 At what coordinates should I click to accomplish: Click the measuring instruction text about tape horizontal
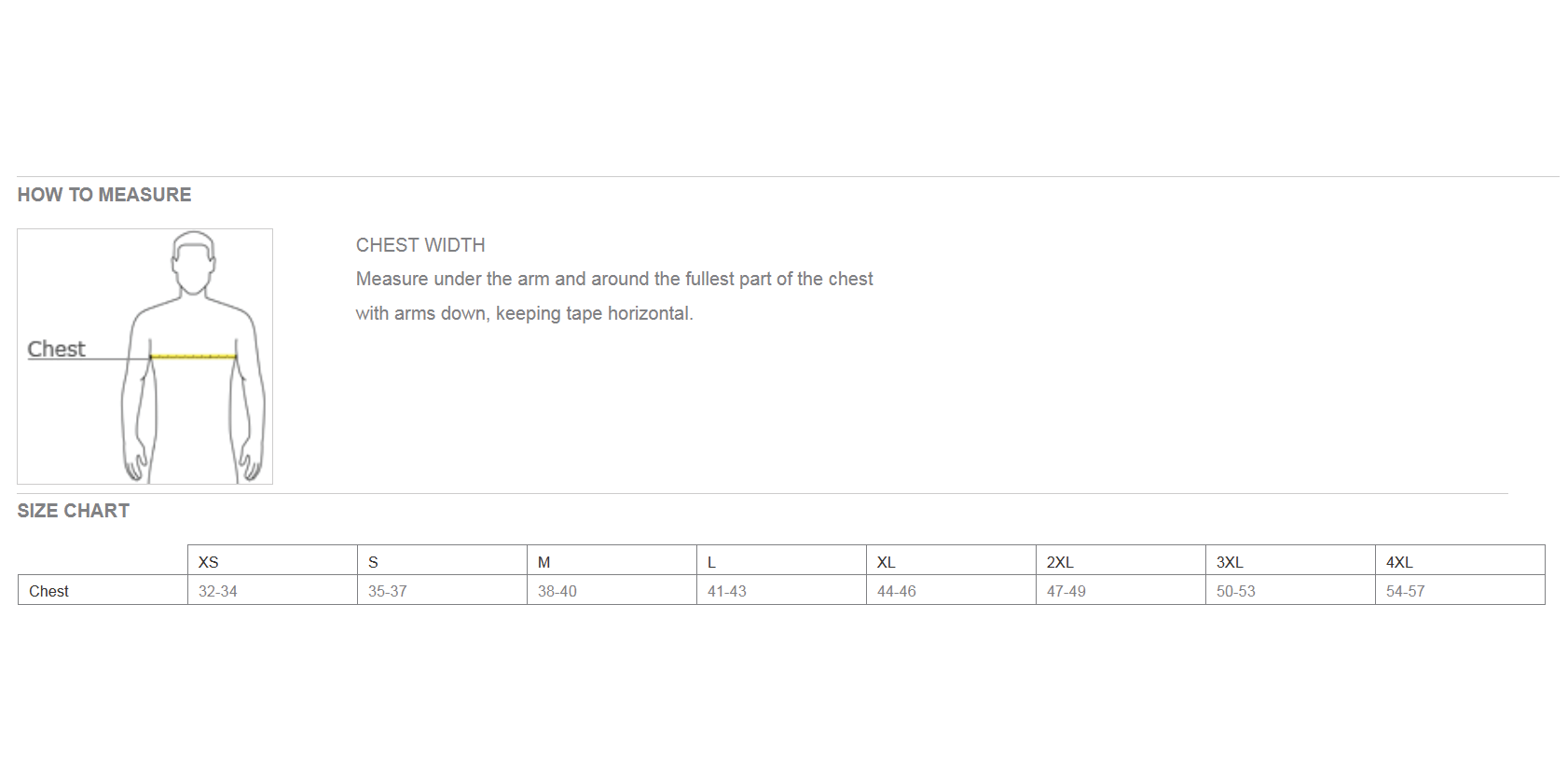click(x=614, y=296)
